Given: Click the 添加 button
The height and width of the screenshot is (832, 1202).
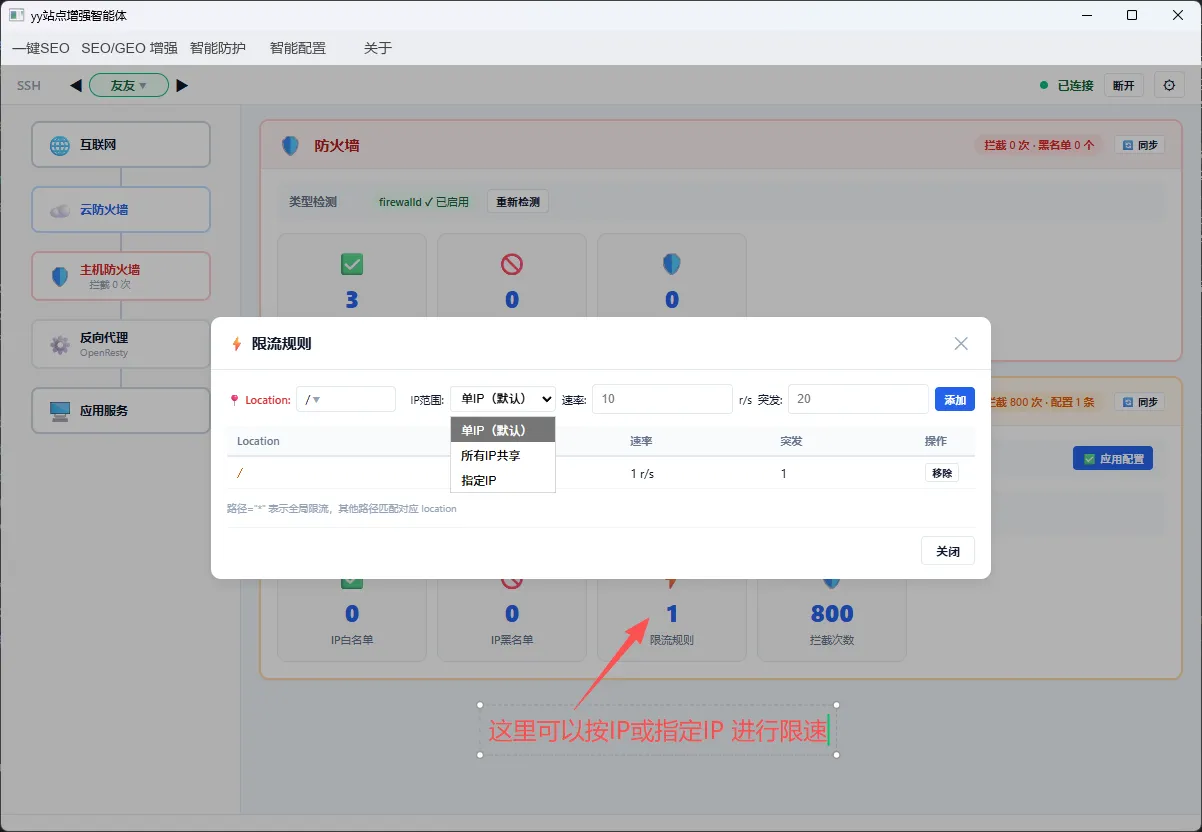Looking at the screenshot, I should [955, 399].
